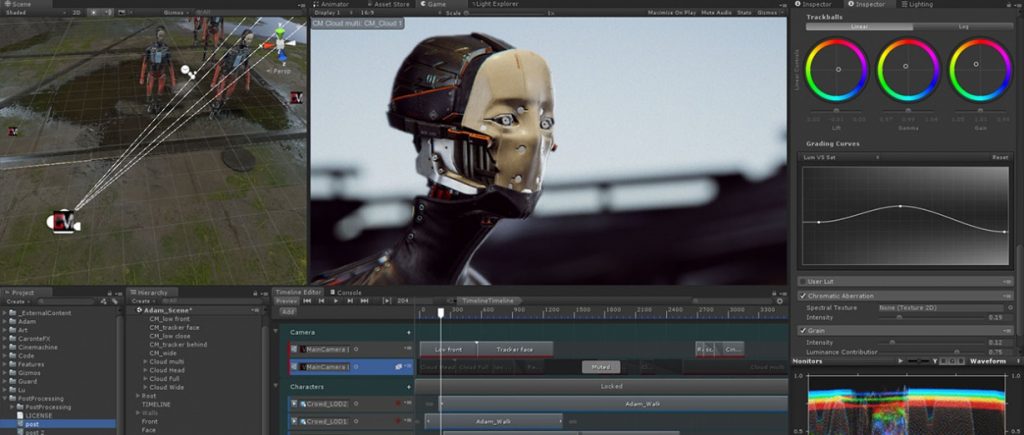Play the timeline with the play button
Viewport: 1024px width, 435px height.
(x=336, y=300)
